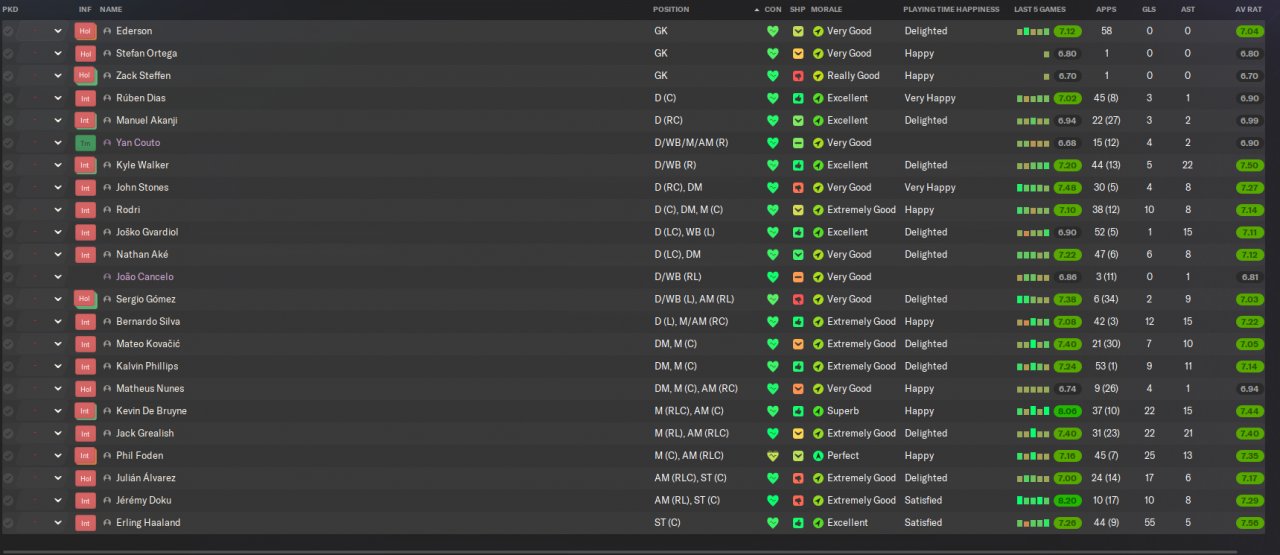Click the person icon beside Julián Álvarez's name
Viewport: 1280px width, 555px height.
[107, 478]
